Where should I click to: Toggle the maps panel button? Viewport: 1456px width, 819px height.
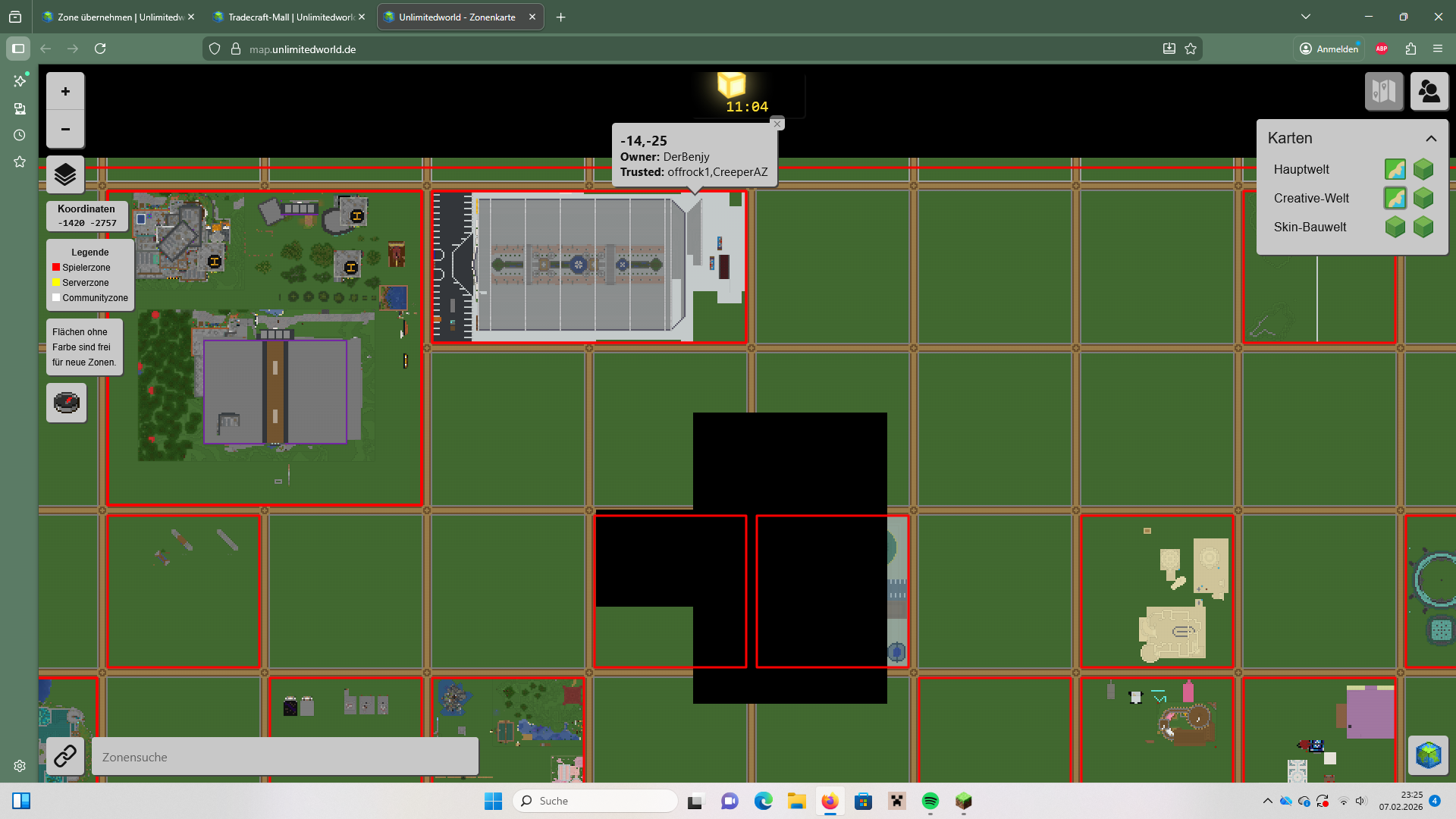coord(1384,92)
